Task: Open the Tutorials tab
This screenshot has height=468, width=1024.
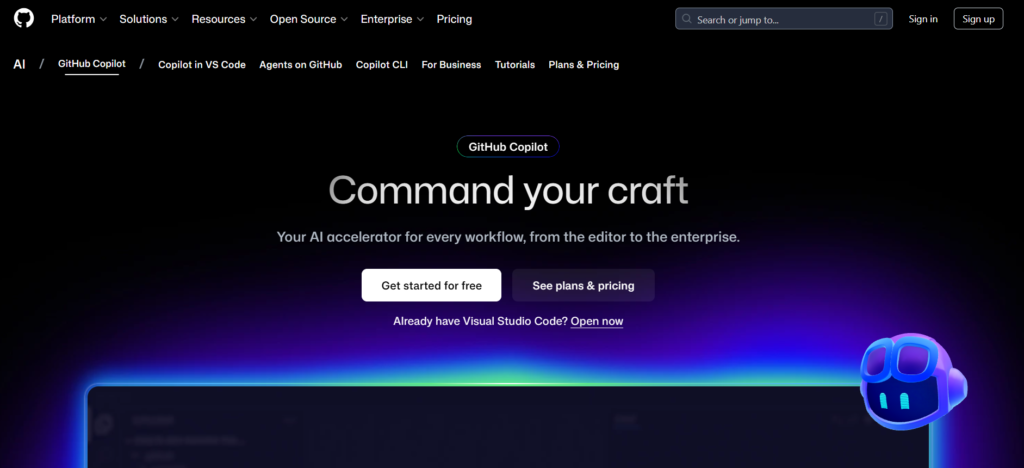Action: coord(515,65)
